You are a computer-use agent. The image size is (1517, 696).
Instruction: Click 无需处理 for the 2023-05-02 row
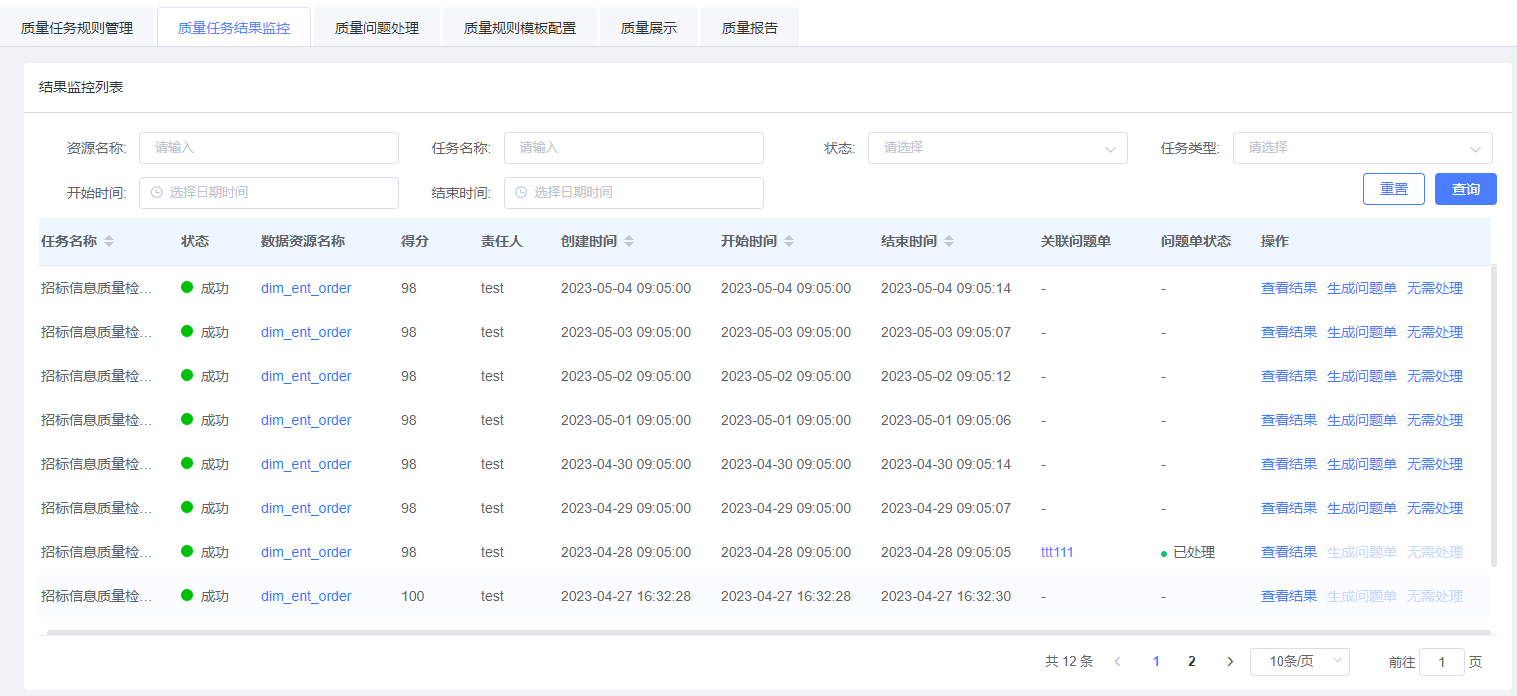1435,376
